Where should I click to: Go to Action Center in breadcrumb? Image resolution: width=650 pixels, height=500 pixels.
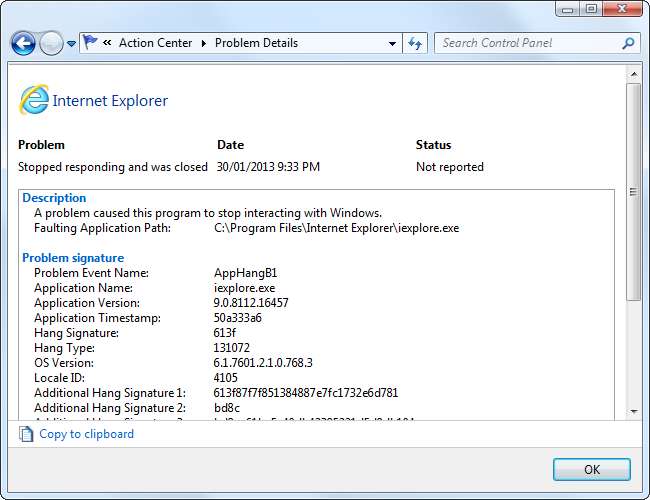(x=155, y=43)
